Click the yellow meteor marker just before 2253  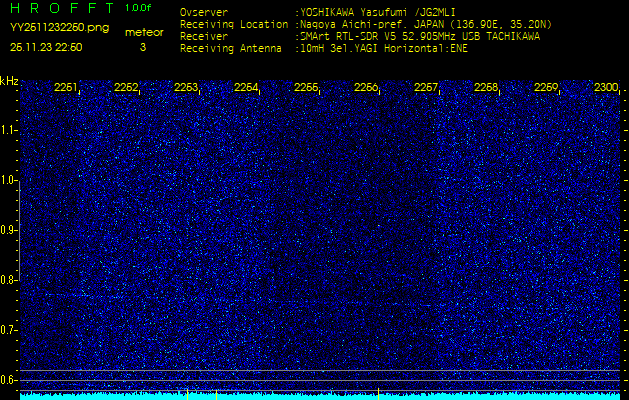point(187,394)
